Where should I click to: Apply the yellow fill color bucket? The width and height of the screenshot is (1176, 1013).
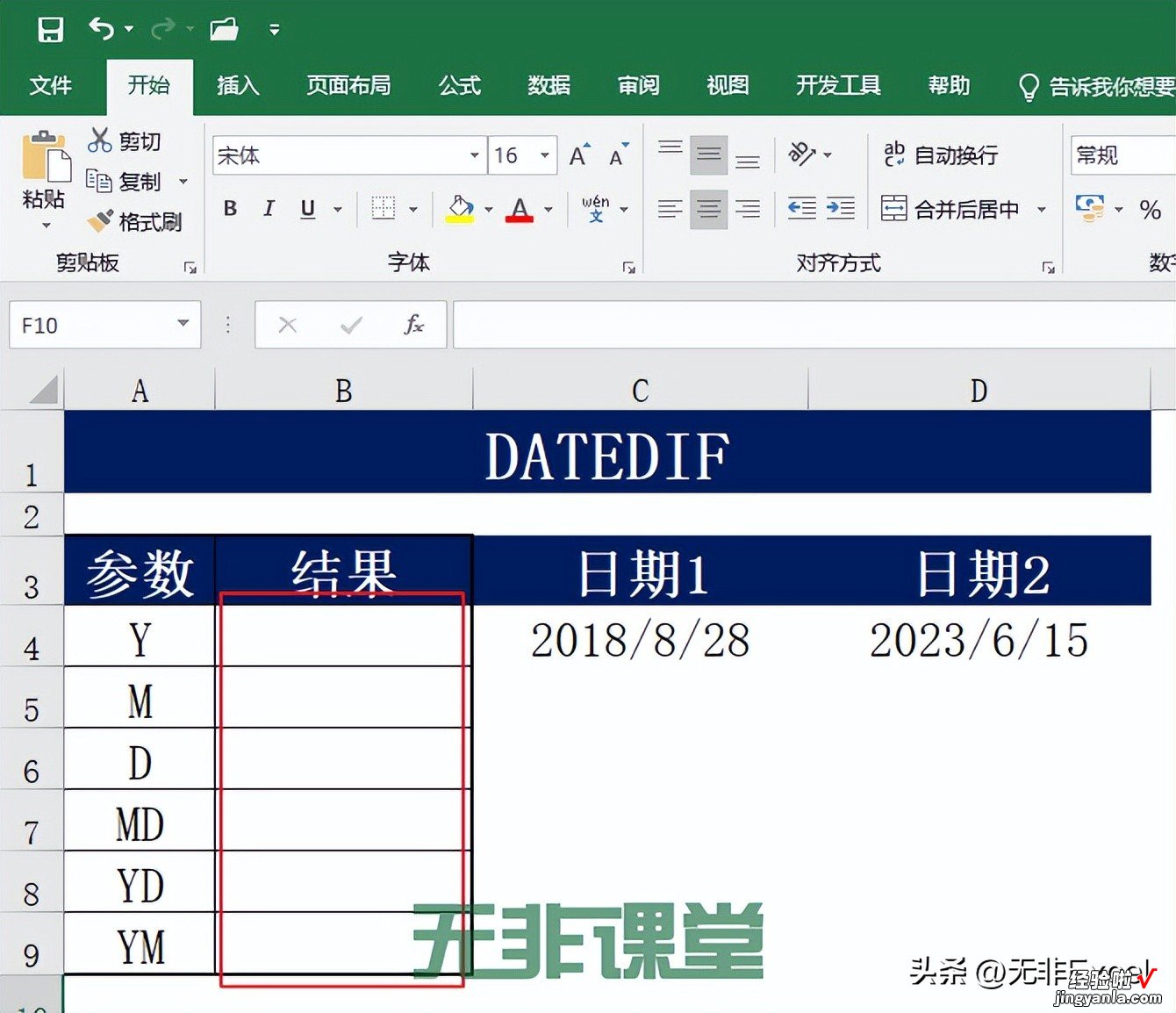[460, 209]
